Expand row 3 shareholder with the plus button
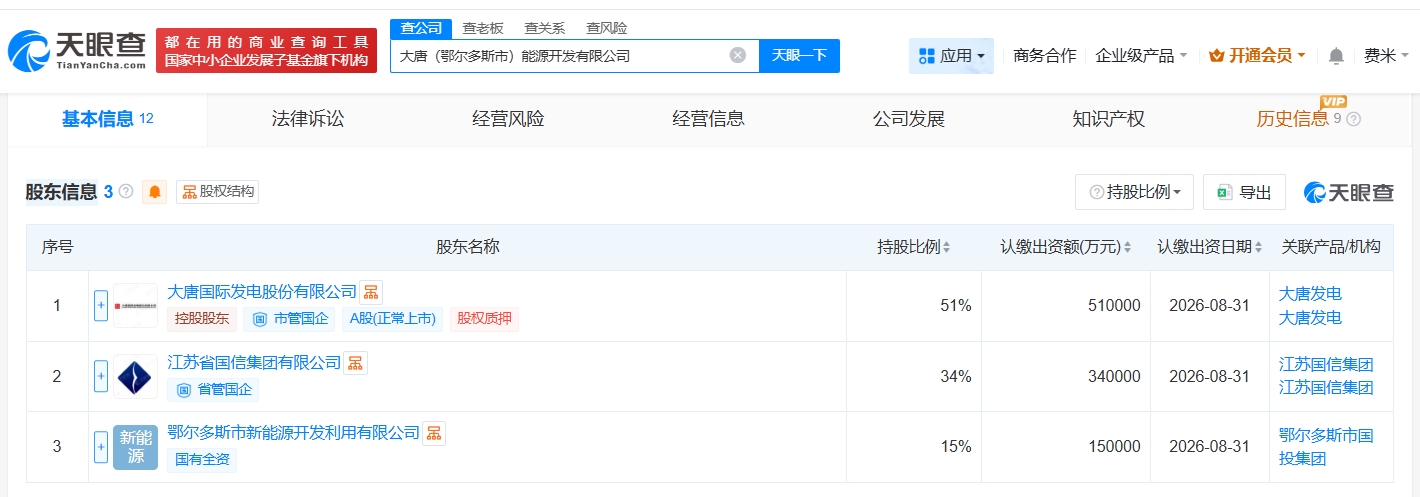Viewport: 1420px width, 497px height. [x=101, y=447]
